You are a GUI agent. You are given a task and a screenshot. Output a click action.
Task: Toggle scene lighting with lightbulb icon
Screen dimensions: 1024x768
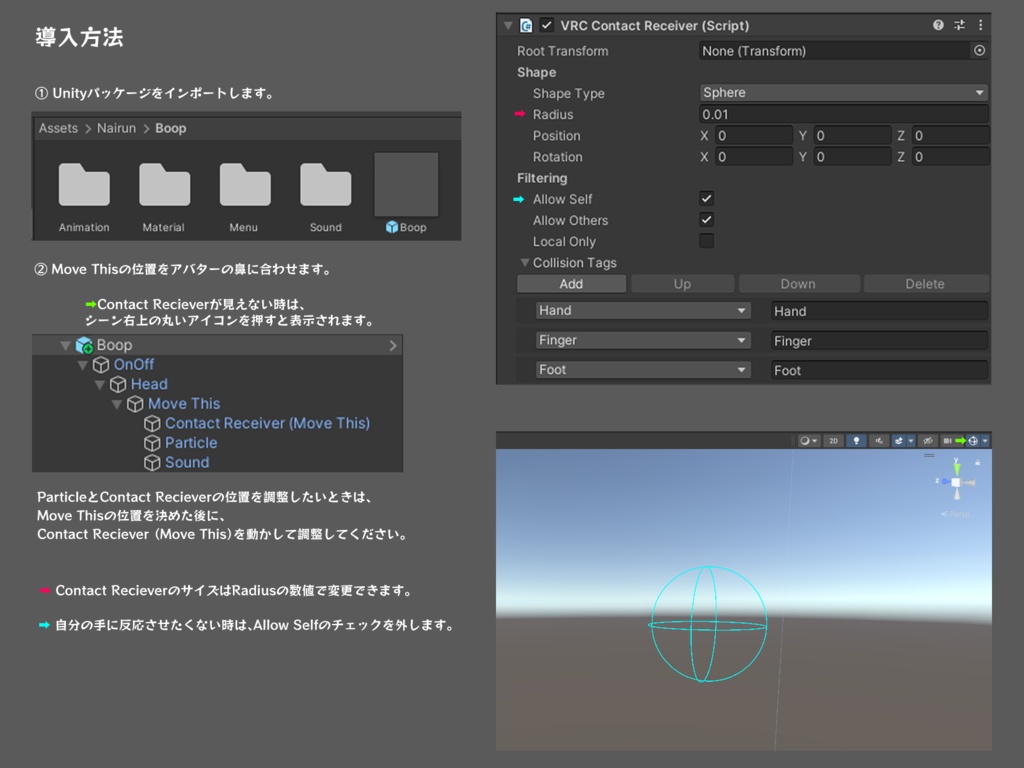pos(856,441)
